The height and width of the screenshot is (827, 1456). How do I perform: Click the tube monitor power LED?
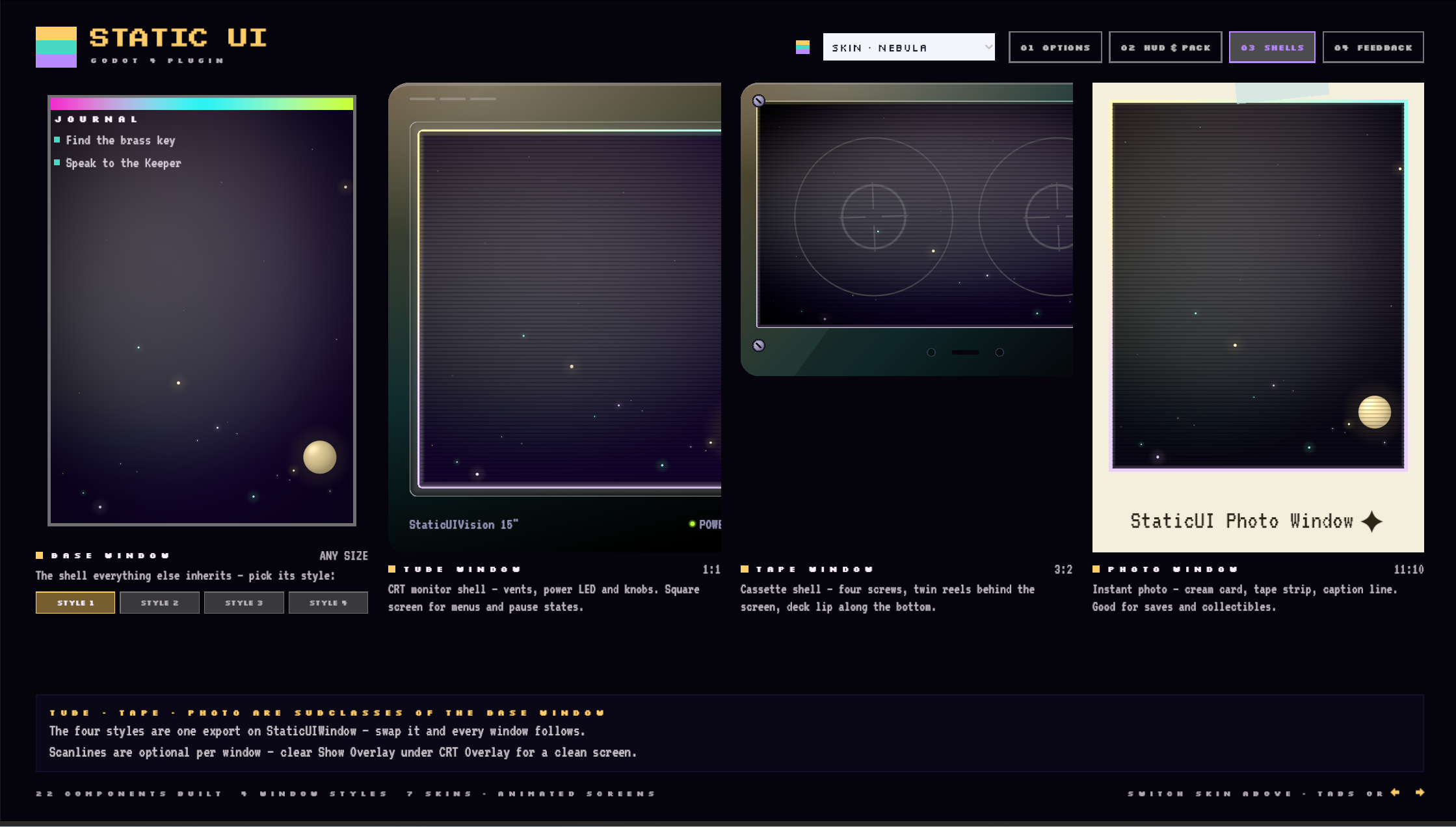(x=692, y=524)
